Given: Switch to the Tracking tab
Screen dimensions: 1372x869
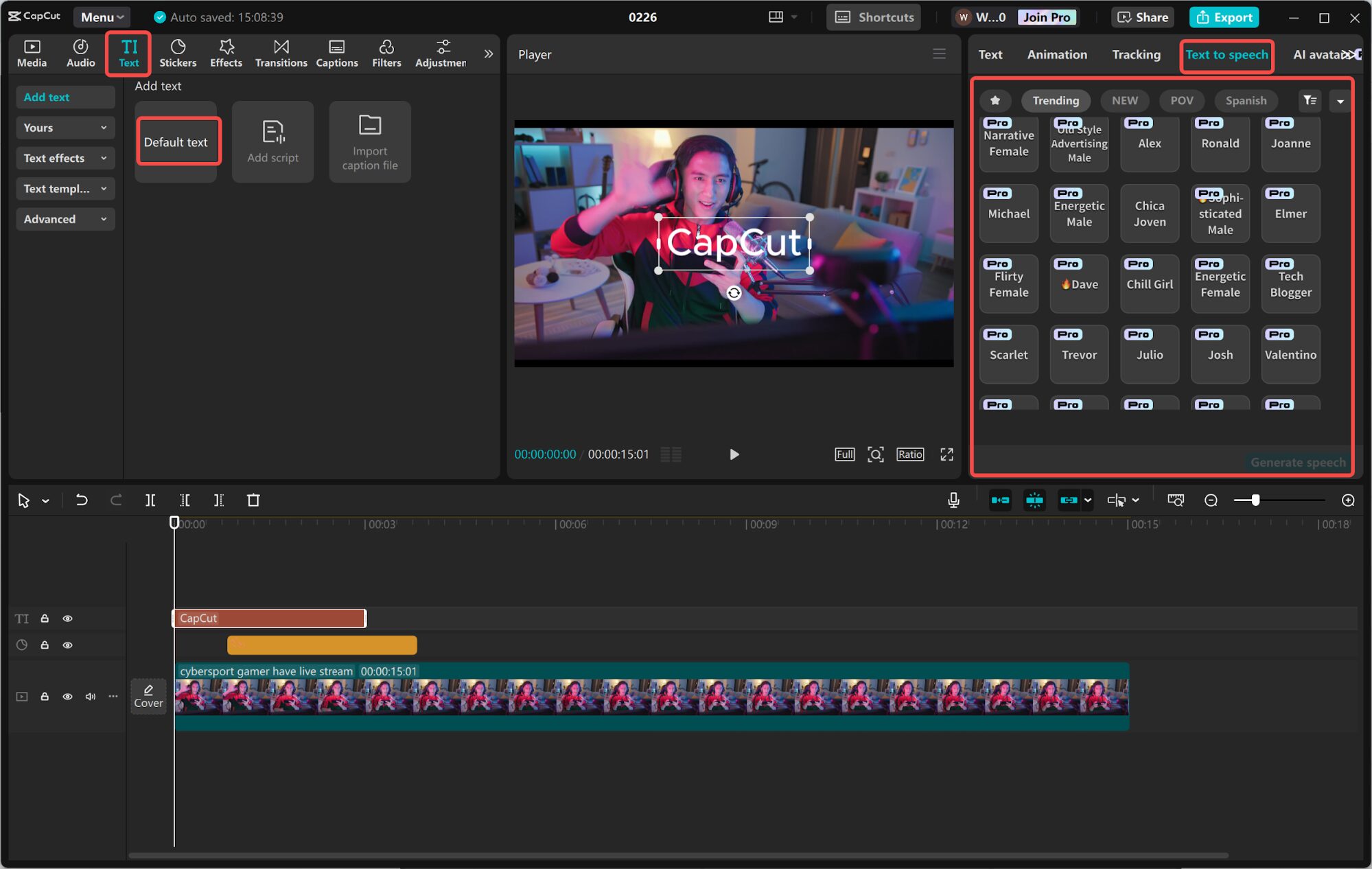Looking at the screenshot, I should (1136, 54).
